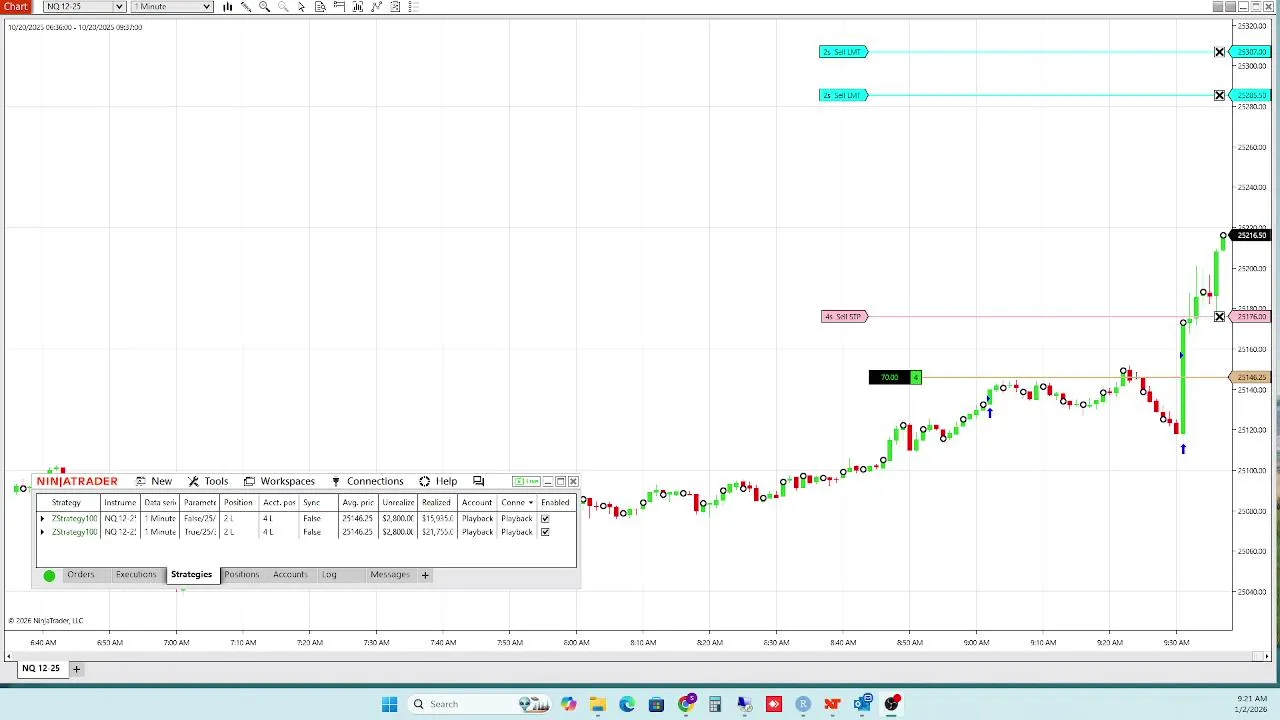Select the cursor pointer tool icon
Image resolution: width=1280 pixels, height=720 pixels.
point(301,7)
